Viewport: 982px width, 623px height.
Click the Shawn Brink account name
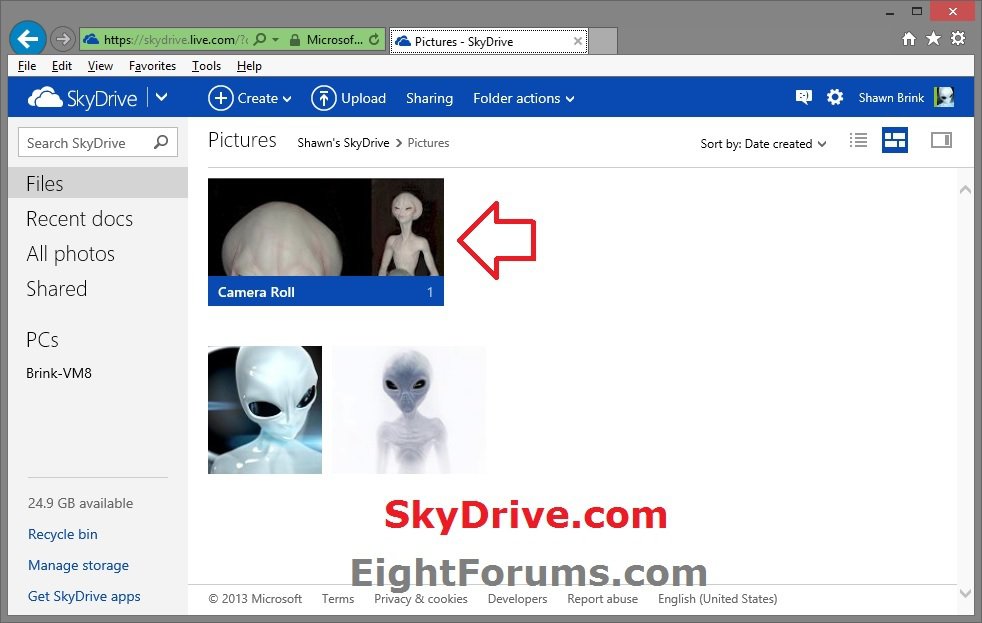(x=891, y=98)
